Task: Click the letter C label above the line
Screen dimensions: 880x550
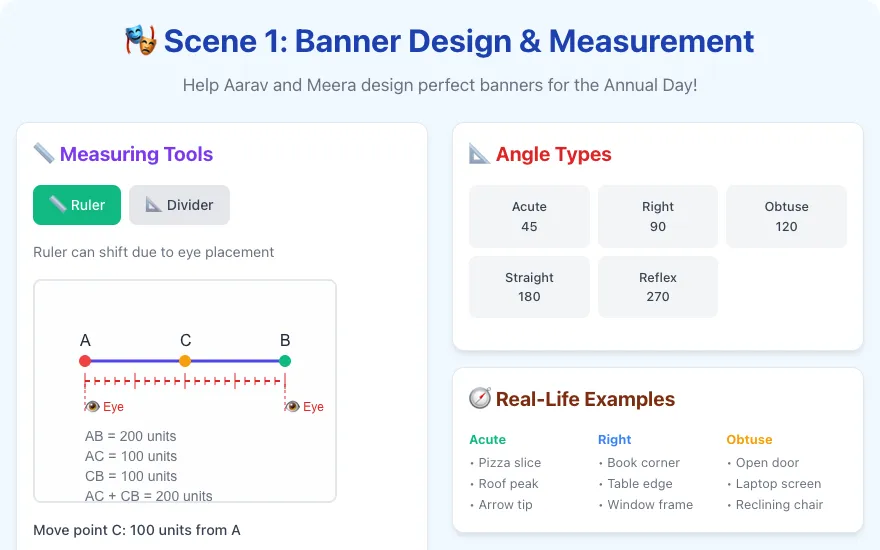Action: coord(185,340)
